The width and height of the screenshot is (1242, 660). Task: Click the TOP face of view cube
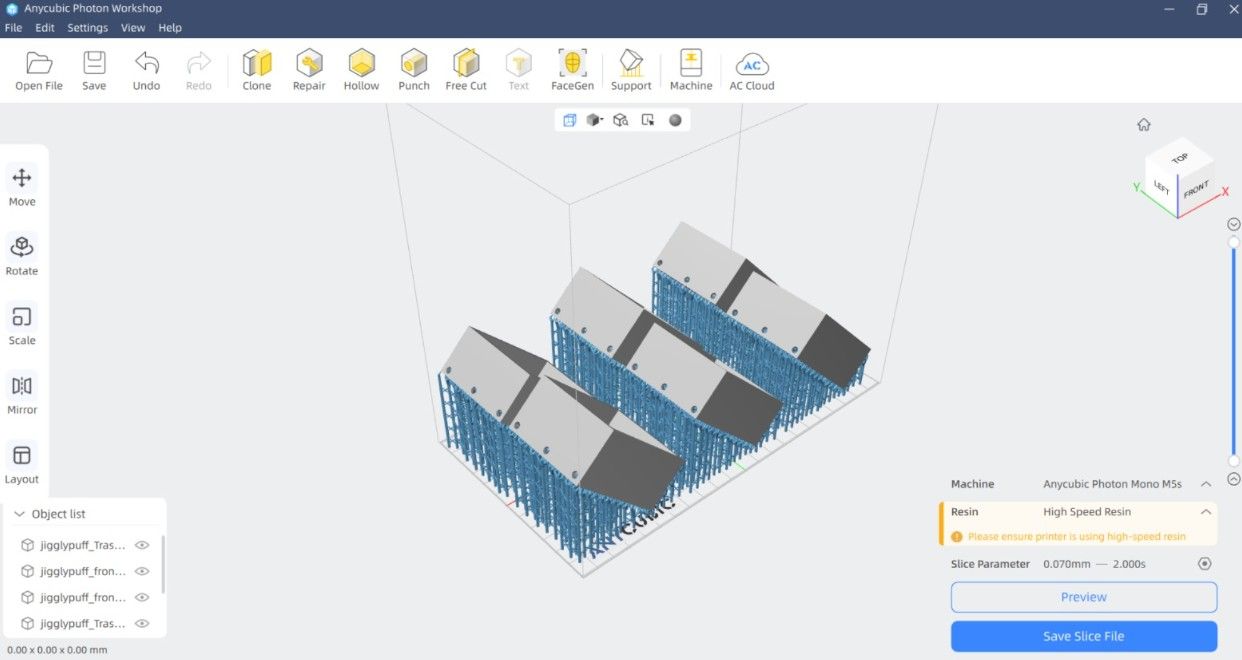pos(1180,158)
